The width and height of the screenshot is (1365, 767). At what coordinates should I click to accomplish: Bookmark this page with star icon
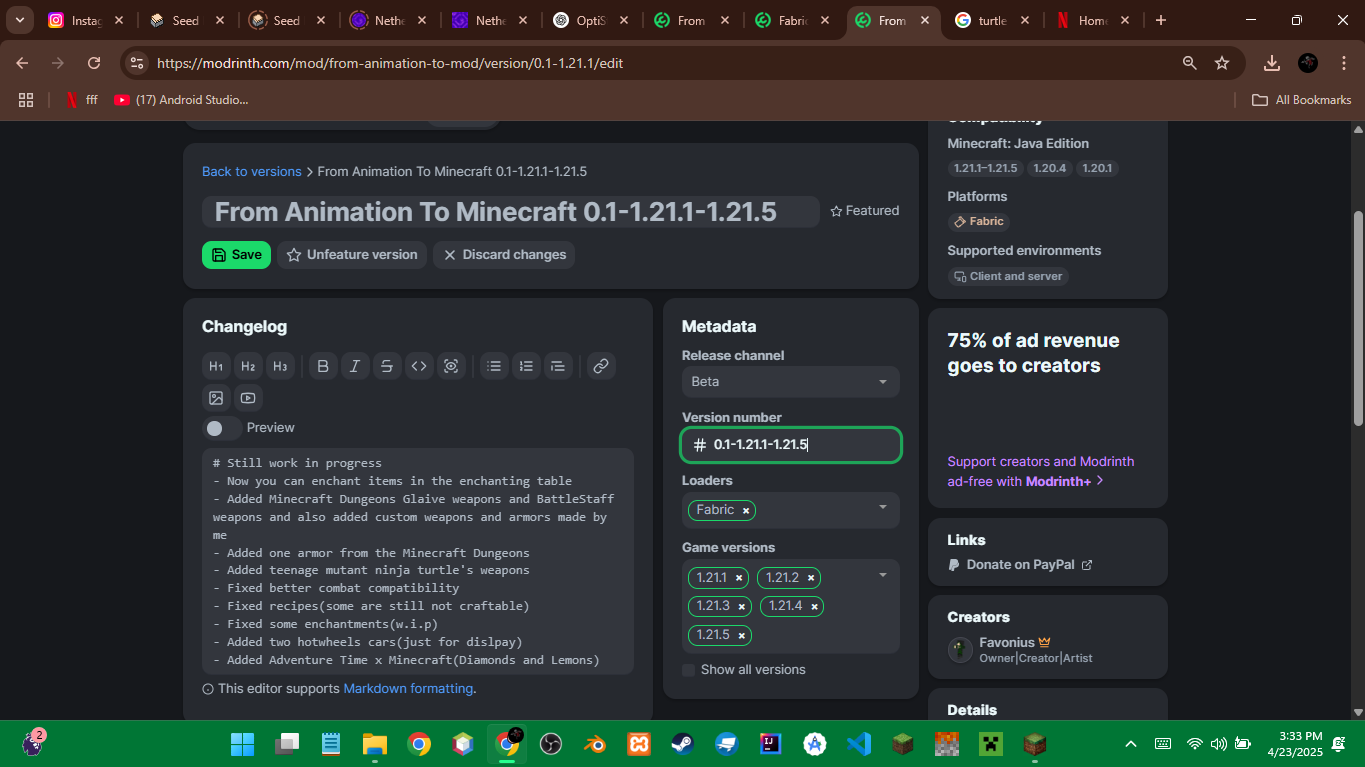1222,63
